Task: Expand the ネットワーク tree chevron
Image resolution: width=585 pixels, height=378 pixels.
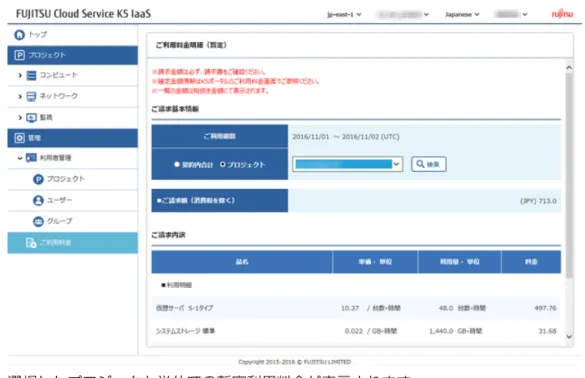Action: tap(20, 97)
